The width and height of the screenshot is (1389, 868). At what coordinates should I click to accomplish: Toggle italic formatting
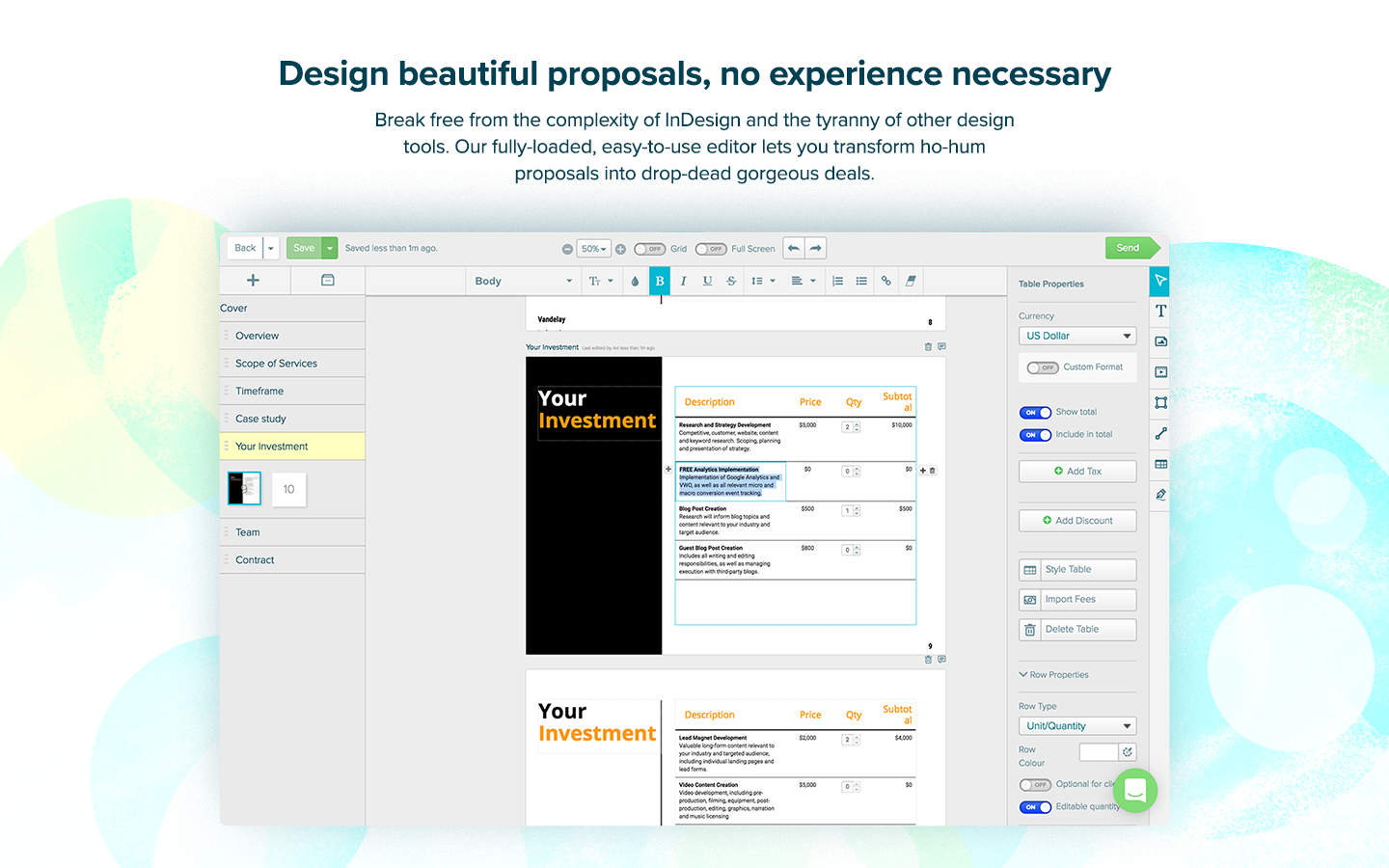683,281
